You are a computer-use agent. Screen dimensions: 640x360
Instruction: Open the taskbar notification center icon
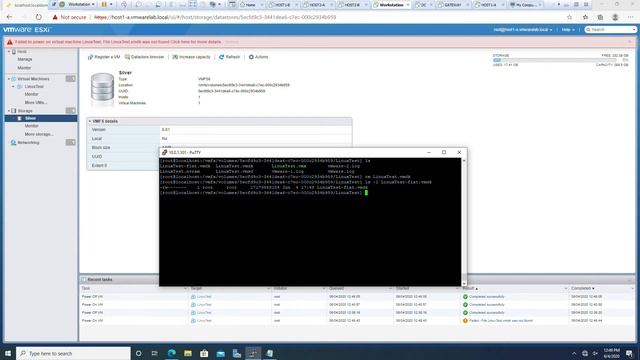(x=629, y=353)
